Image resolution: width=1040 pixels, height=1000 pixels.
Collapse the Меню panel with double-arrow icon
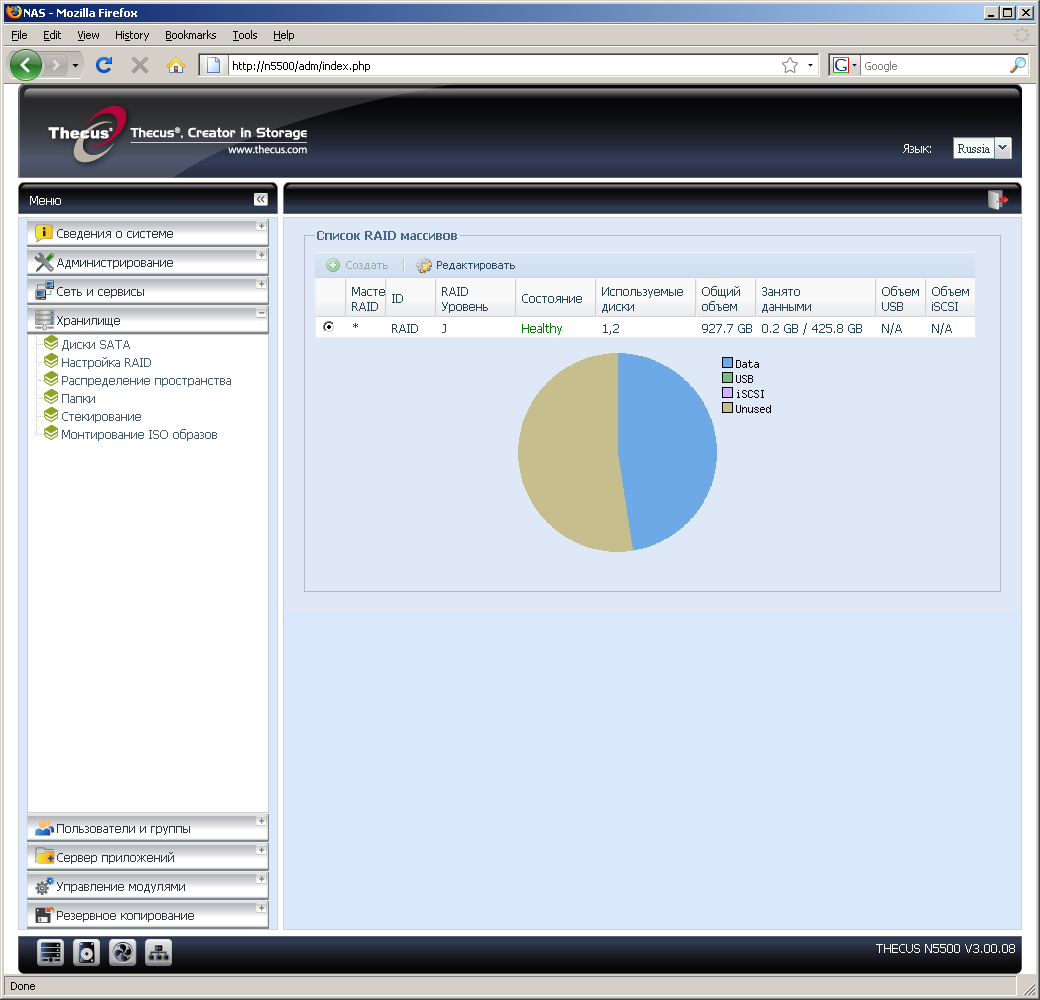pos(261,199)
